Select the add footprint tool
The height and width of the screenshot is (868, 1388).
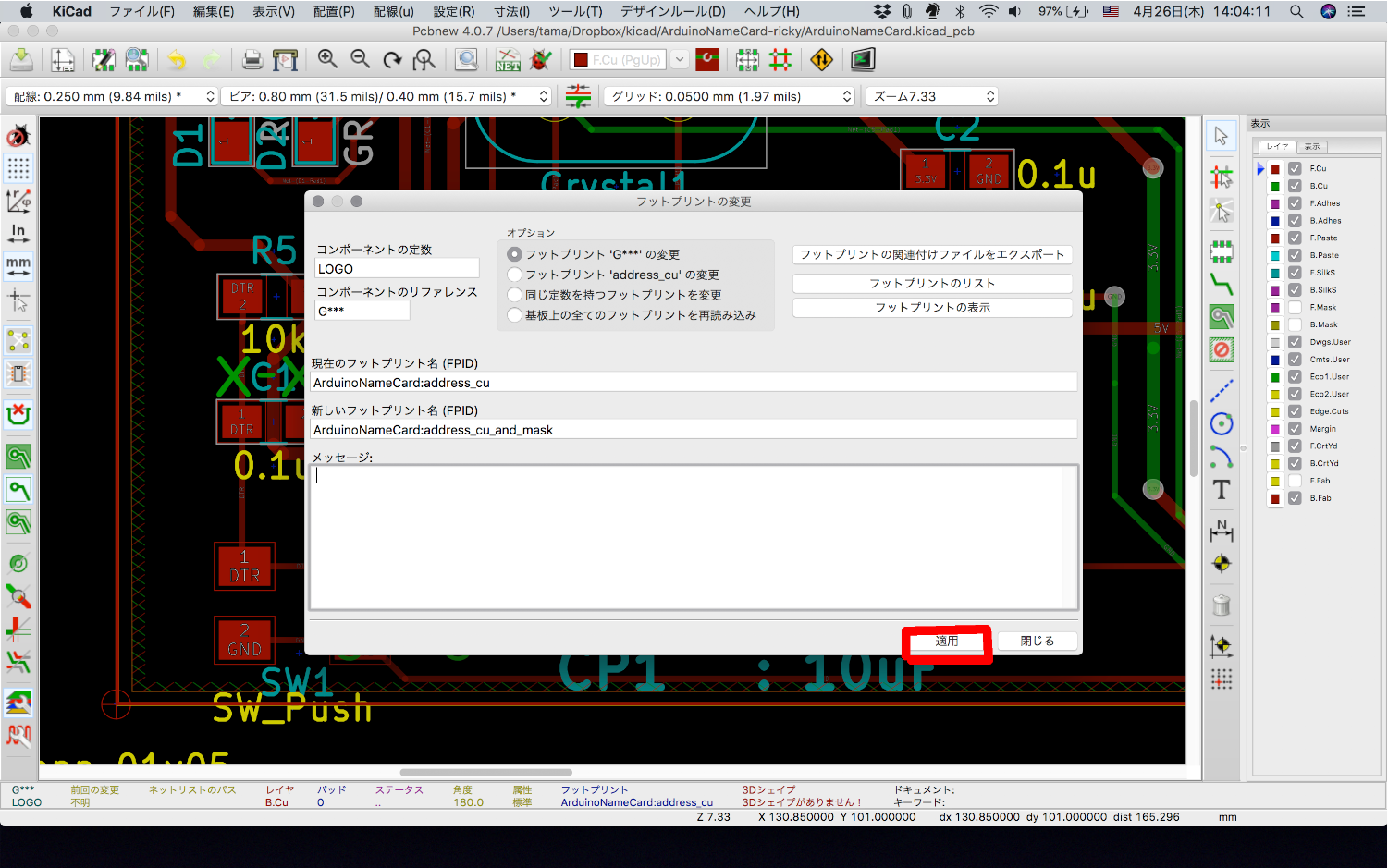(x=1222, y=251)
